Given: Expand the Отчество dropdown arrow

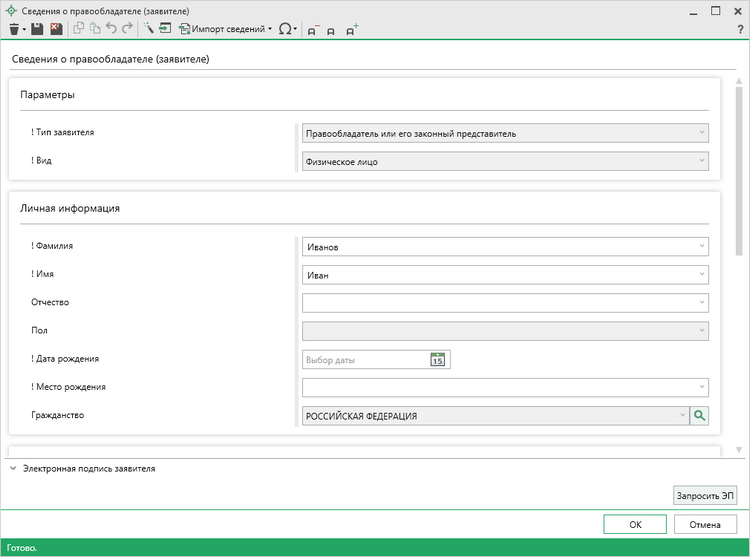Looking at the screenshot, I should (702, 303).
